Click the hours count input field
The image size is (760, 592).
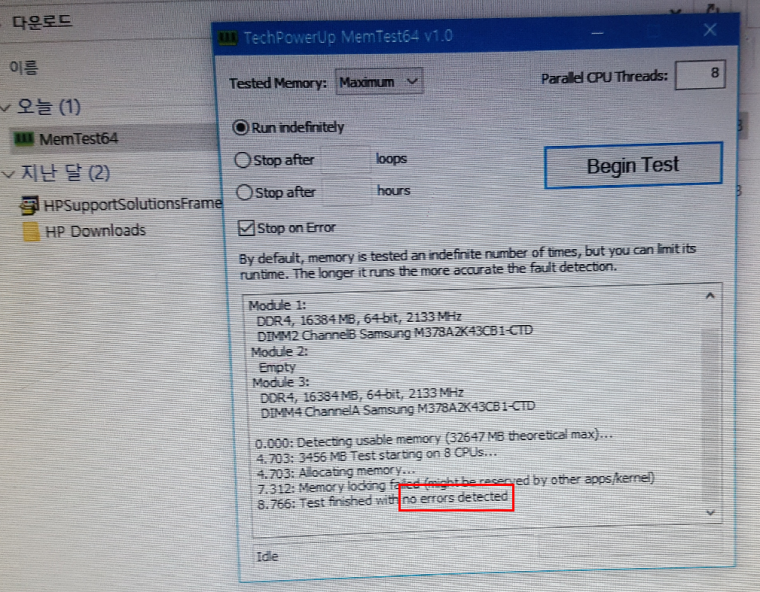347,192
